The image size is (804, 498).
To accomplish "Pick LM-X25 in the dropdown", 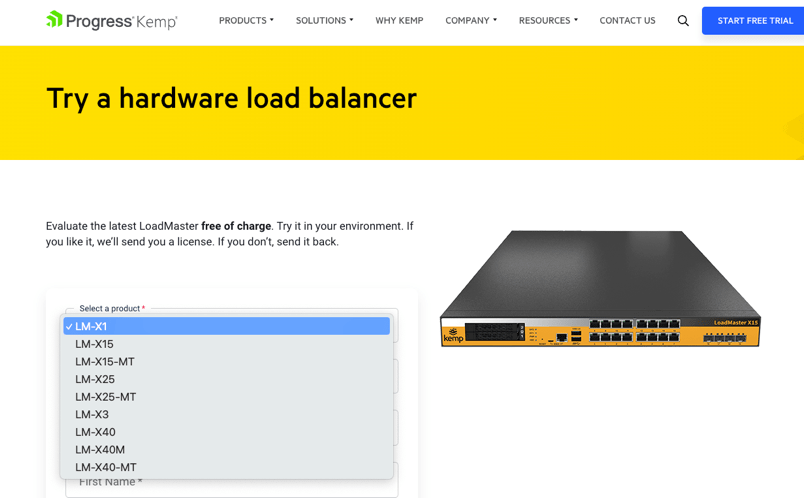I will pos(227,379).
